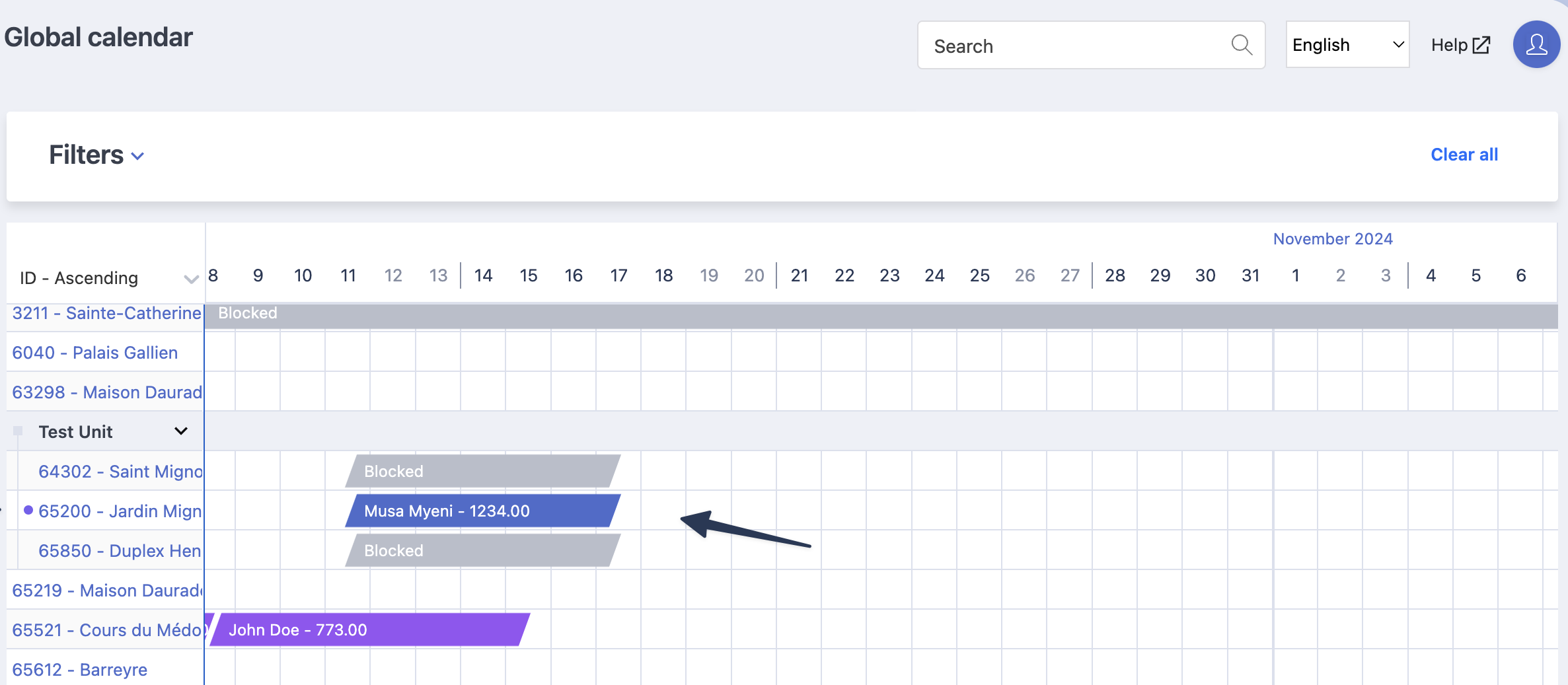Screen dimensions: 1568x685
Task: Collapse the Test Unit group
Action: click(x=180, y=431)
